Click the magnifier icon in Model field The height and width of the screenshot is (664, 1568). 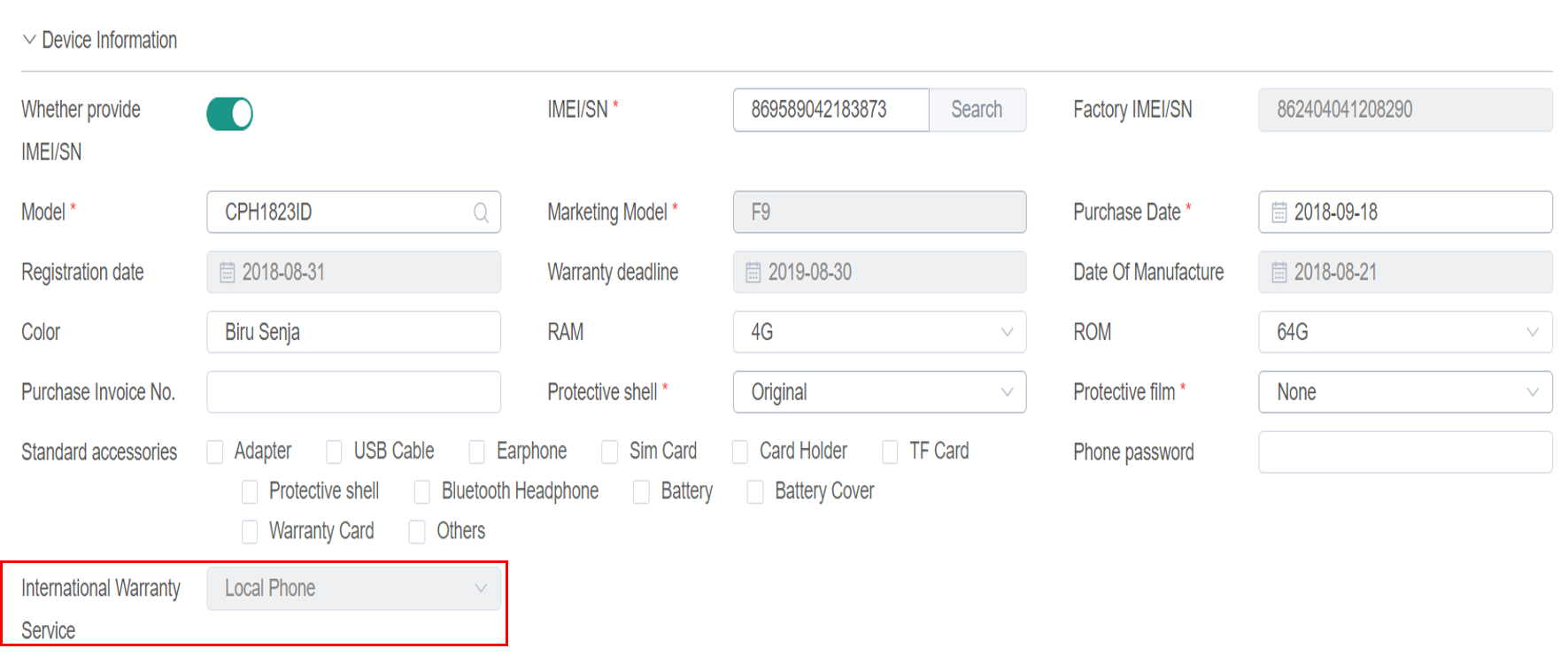pos(481,212)
